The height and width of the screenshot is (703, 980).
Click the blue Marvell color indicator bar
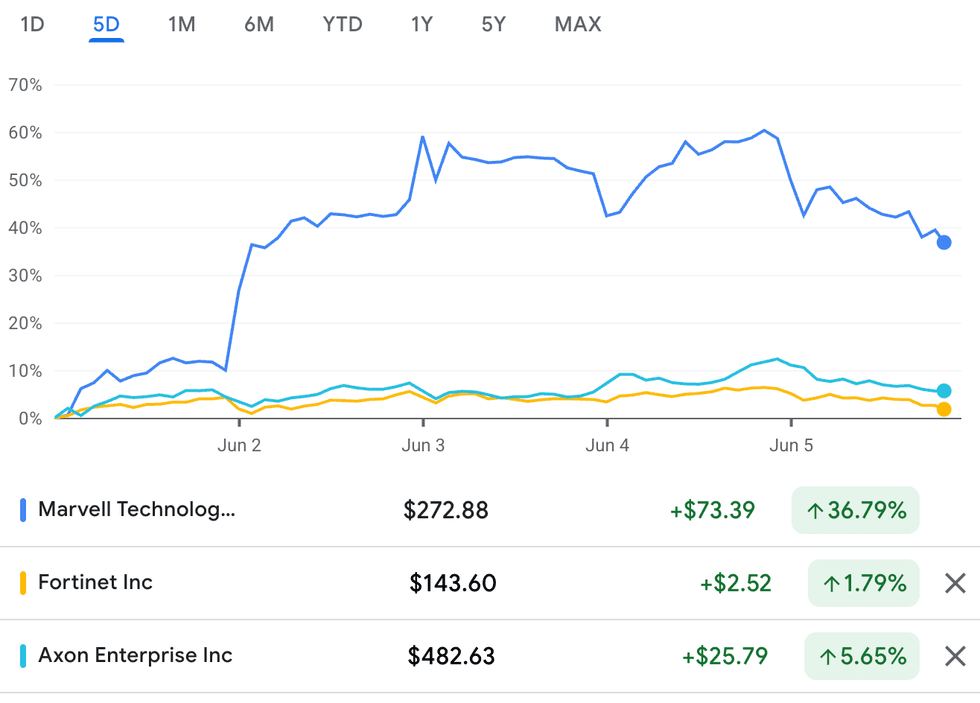pos(23,510)
